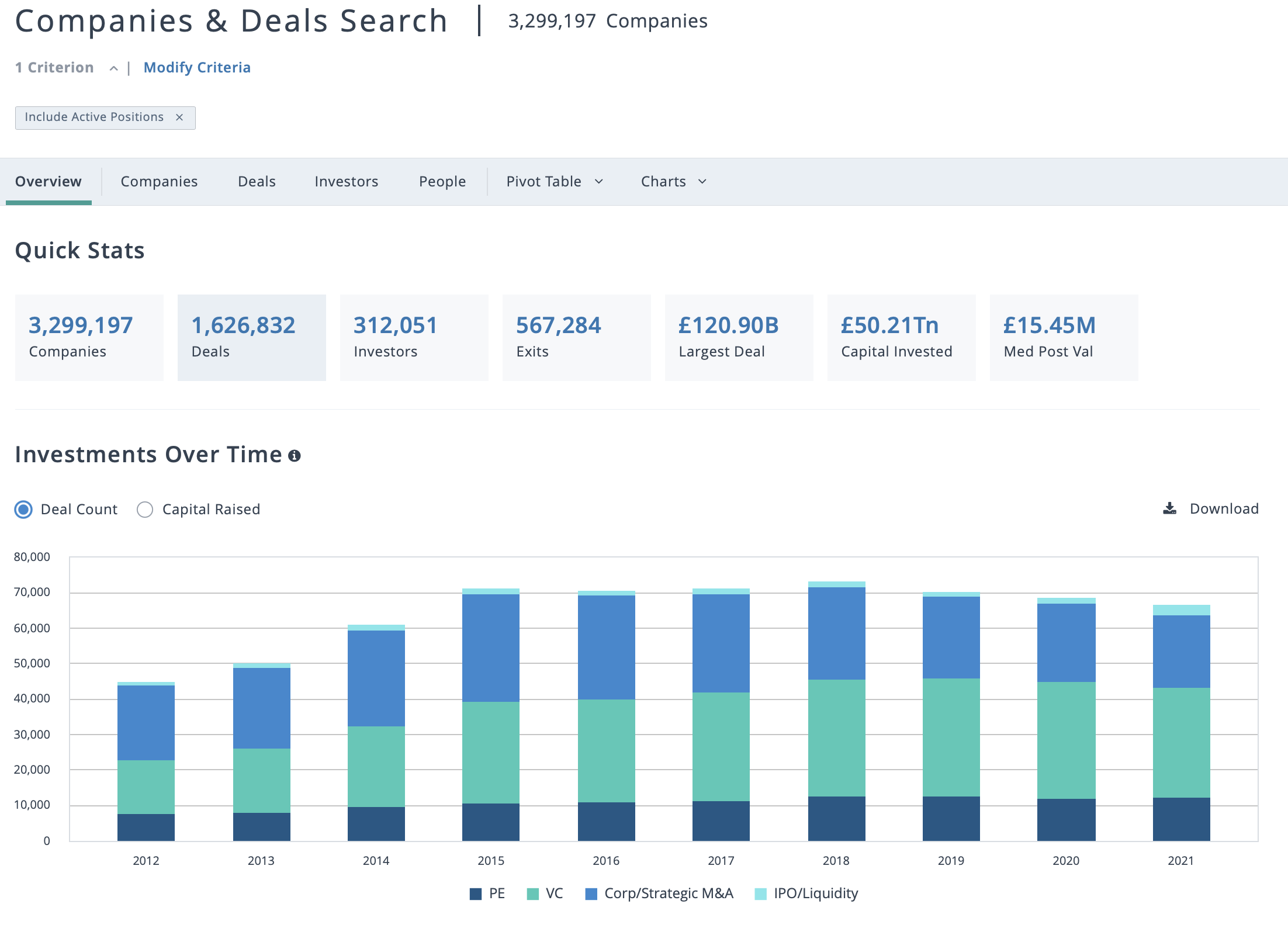Open the 3,299,197 Companies stat card
This screenshot has width=1288, height=935.
(x=89, y=338)
